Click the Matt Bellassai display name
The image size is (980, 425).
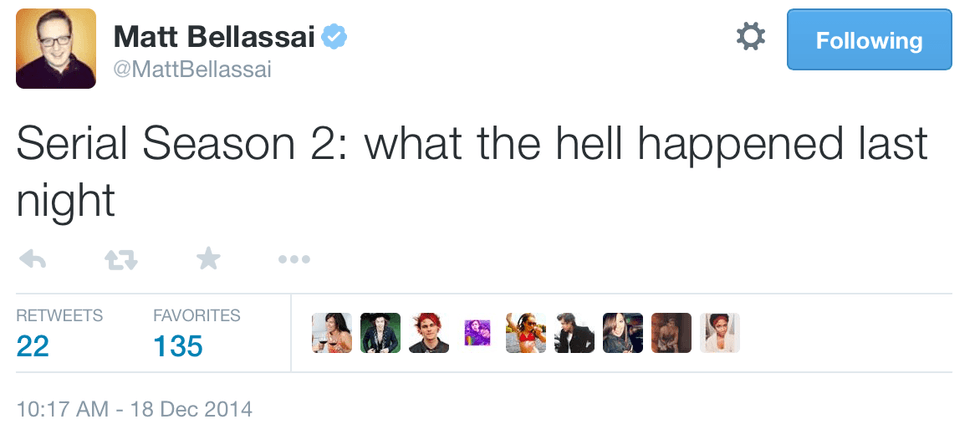214,38
